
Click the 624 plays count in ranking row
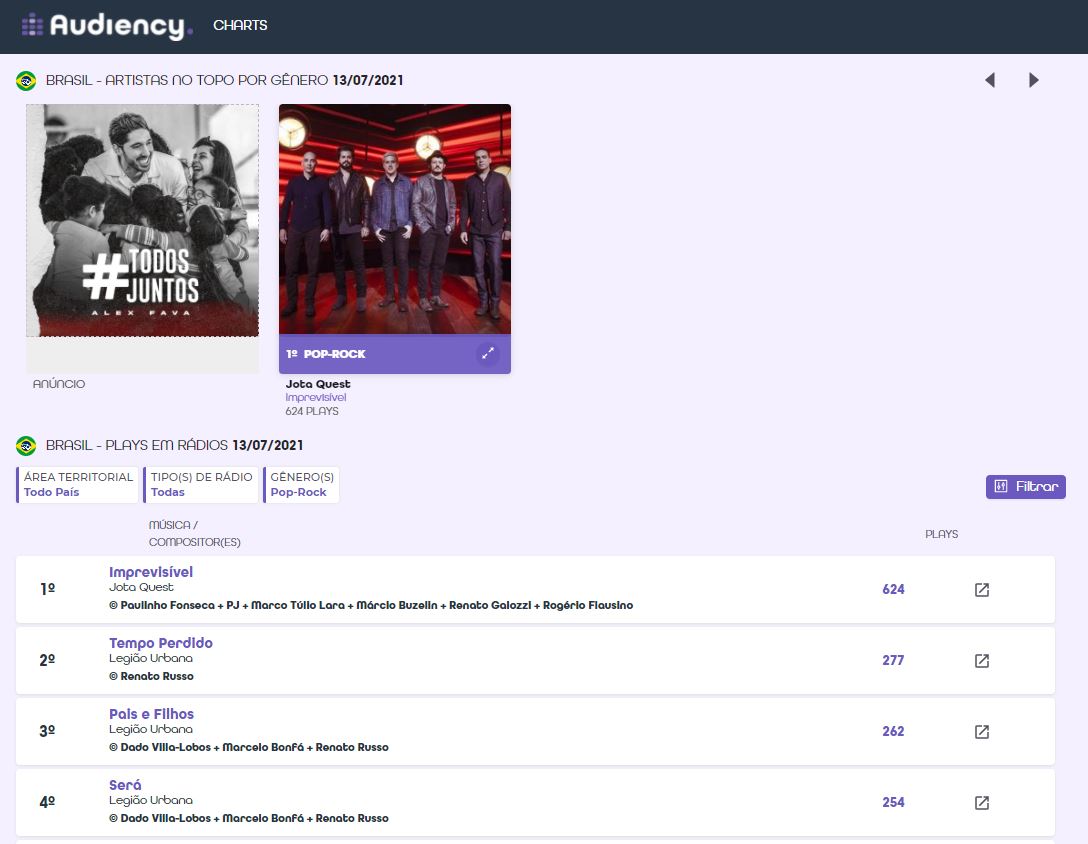point(893,589)
